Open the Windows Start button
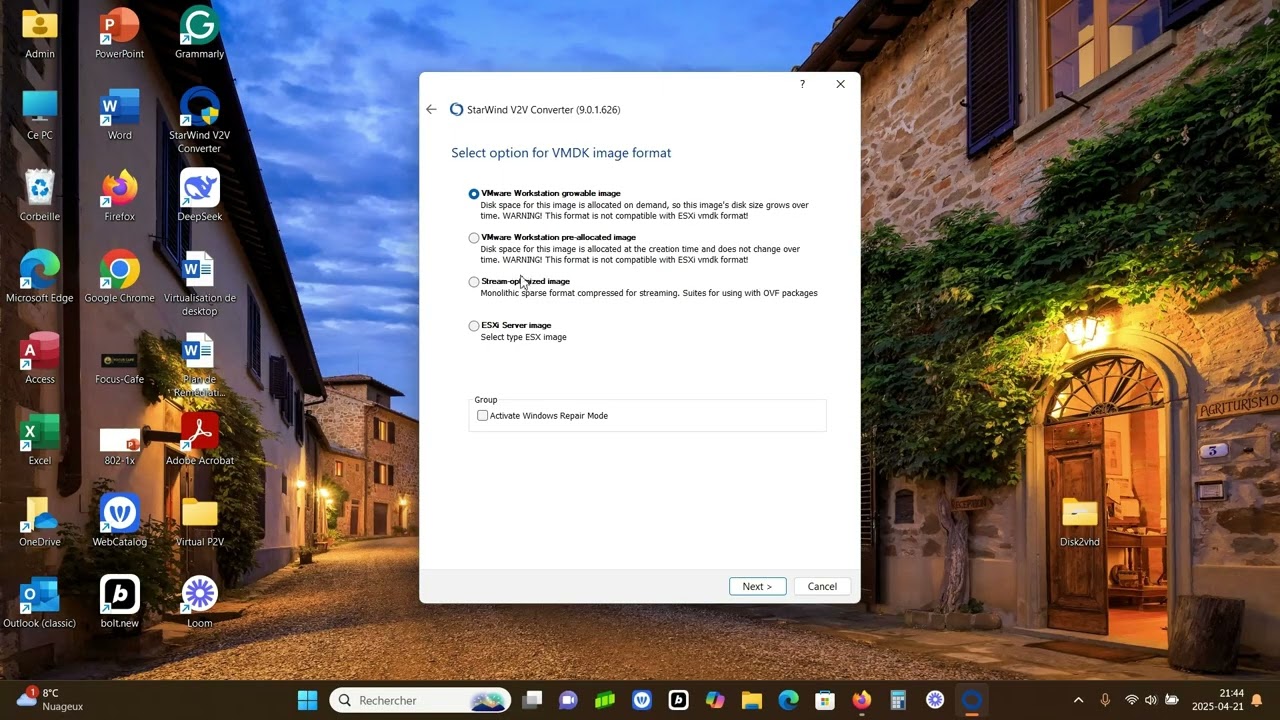Image resolution: width=1280 pixels, height=720 pixels. pyautogui.click(x=307, y=700)
